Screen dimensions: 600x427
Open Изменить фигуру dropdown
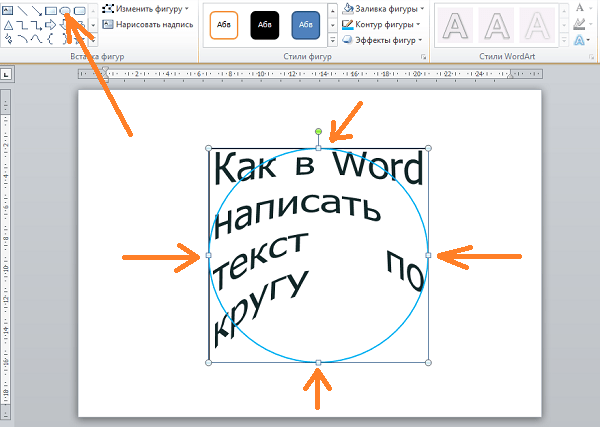tap(146, 8)
